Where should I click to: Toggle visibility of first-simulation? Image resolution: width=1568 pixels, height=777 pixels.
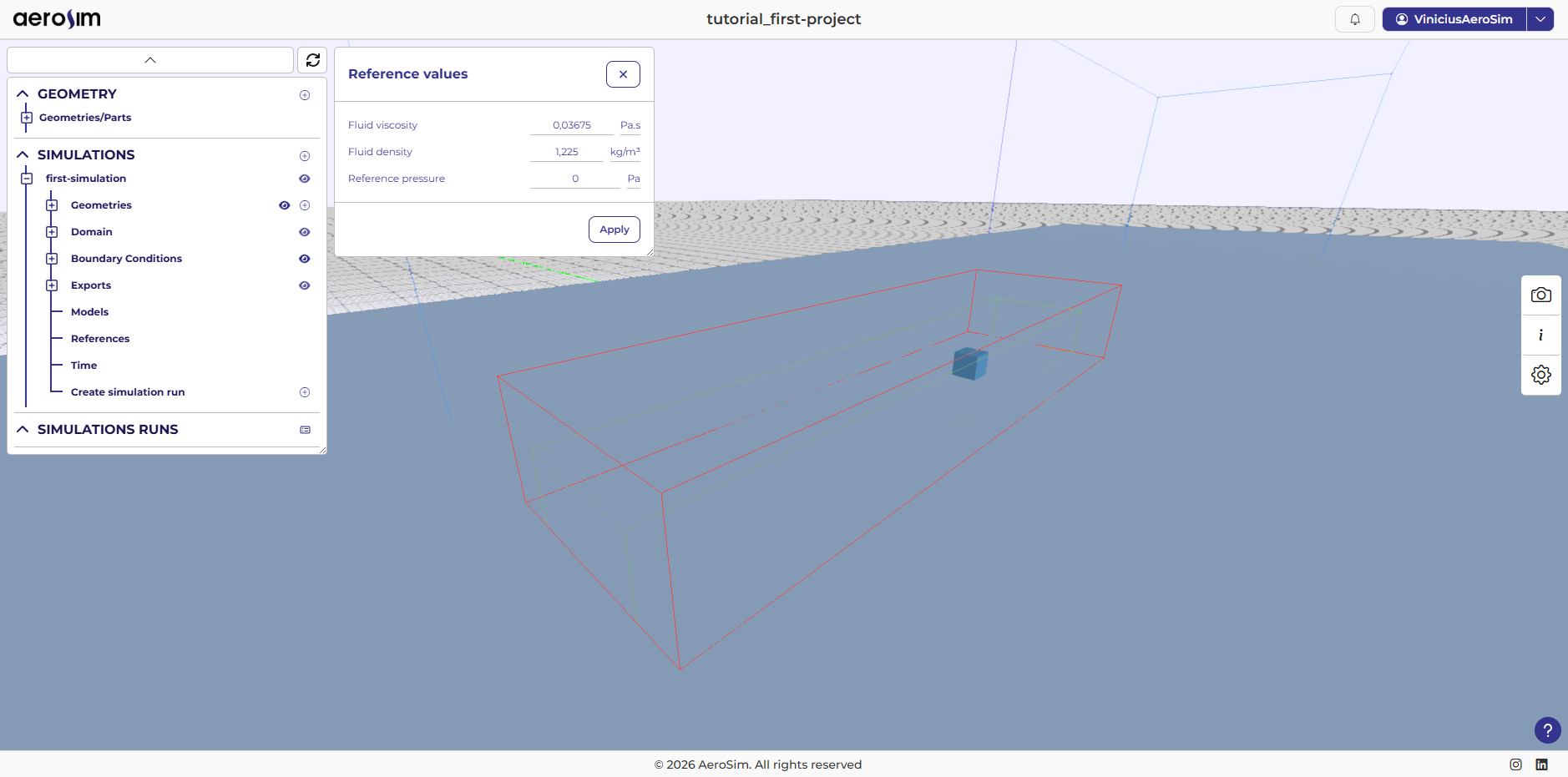point(305,179)
